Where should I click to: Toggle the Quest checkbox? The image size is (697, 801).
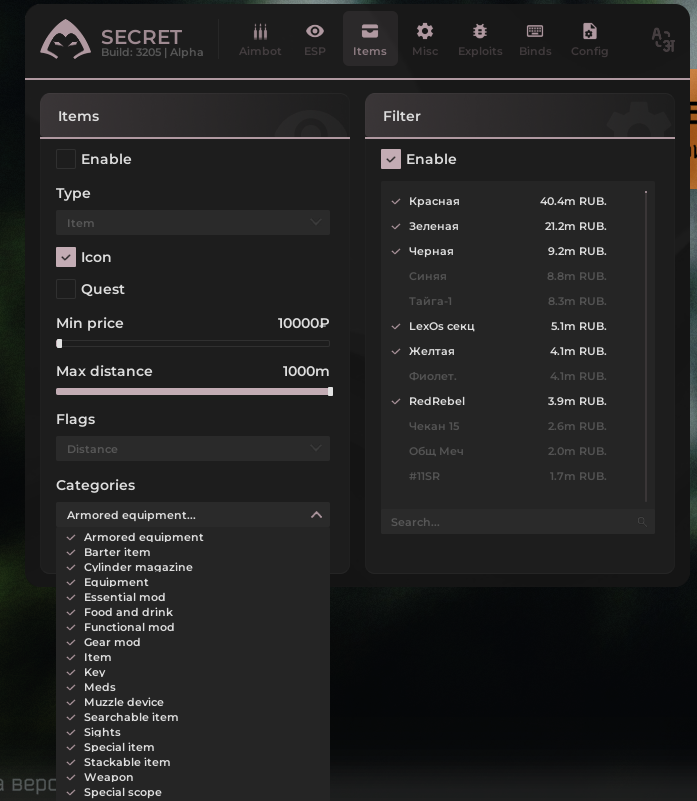point(66,289)
